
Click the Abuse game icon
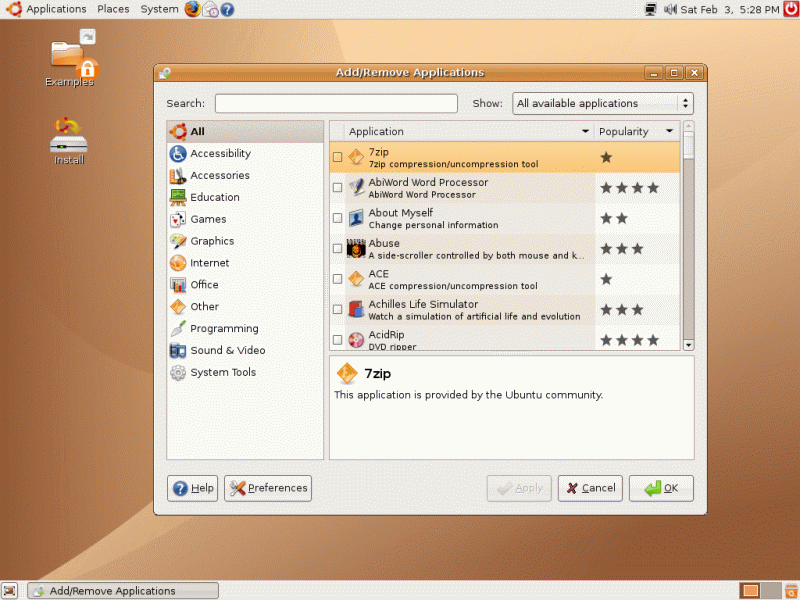[356, 248]
